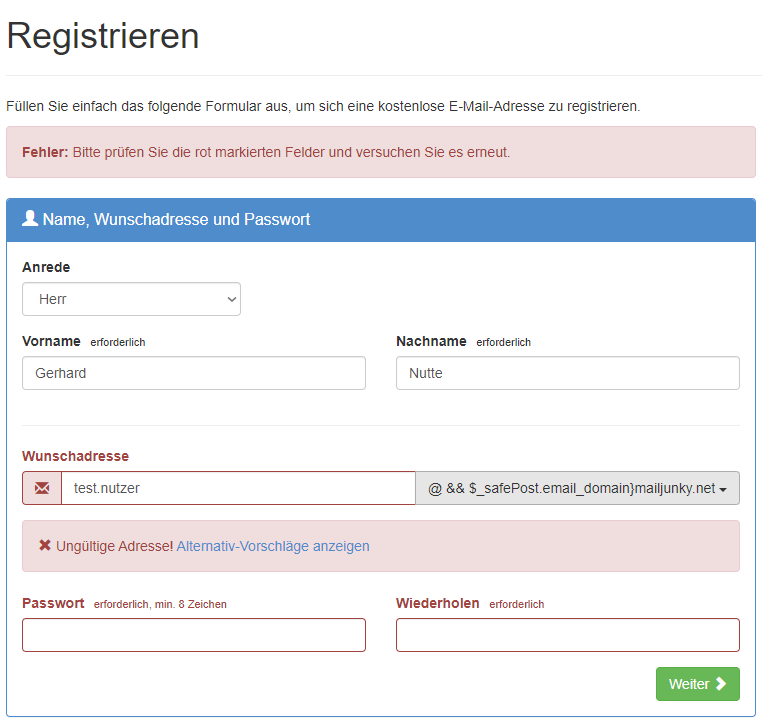Open the Anrede dropdown showing Herr

point(131,299)
